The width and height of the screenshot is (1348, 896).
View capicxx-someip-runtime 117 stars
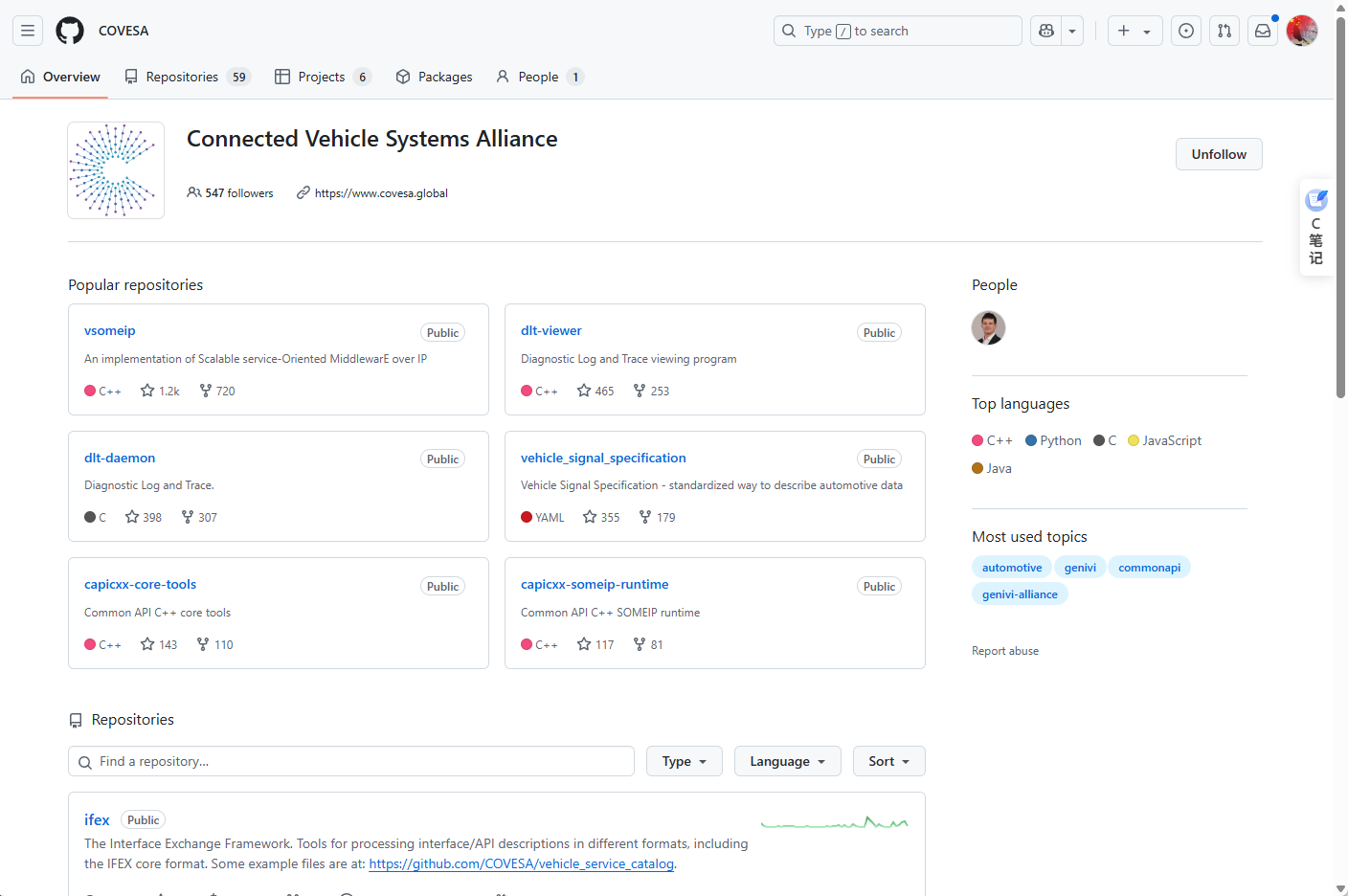pyautogui.click(x=595, y=644)
